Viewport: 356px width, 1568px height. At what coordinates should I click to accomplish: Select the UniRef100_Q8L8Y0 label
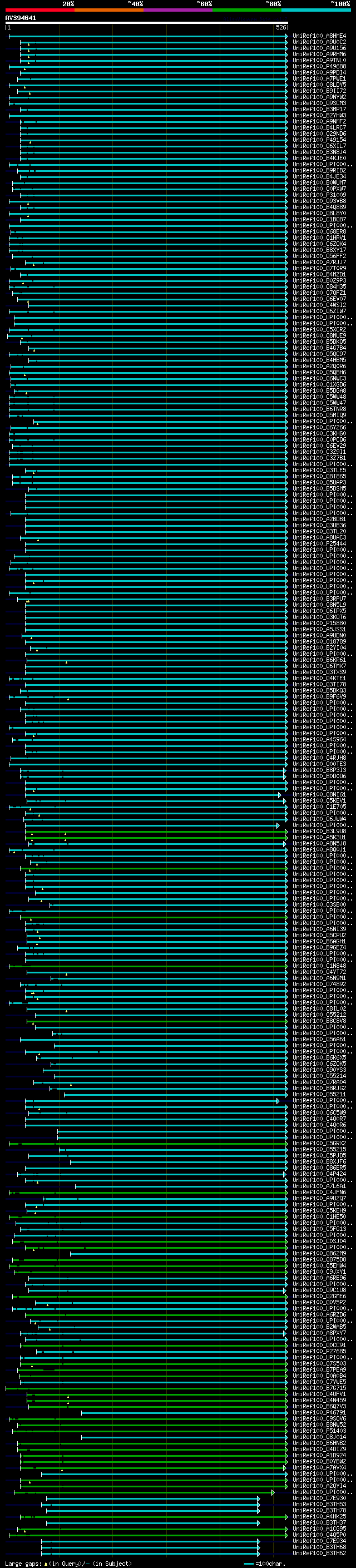tap(319, 214)
